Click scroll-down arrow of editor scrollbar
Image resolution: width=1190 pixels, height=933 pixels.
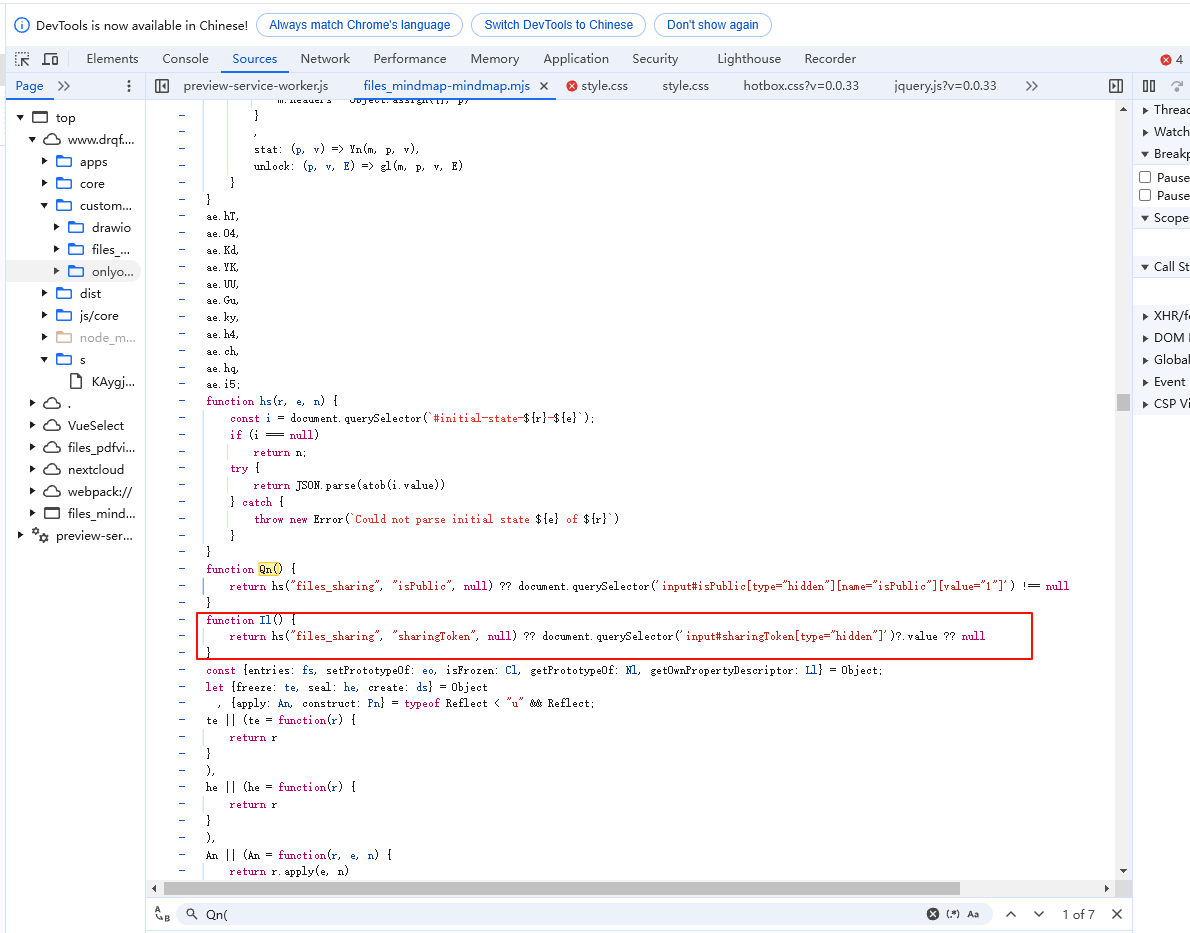pyautogui.click(x=1123, y=871)
